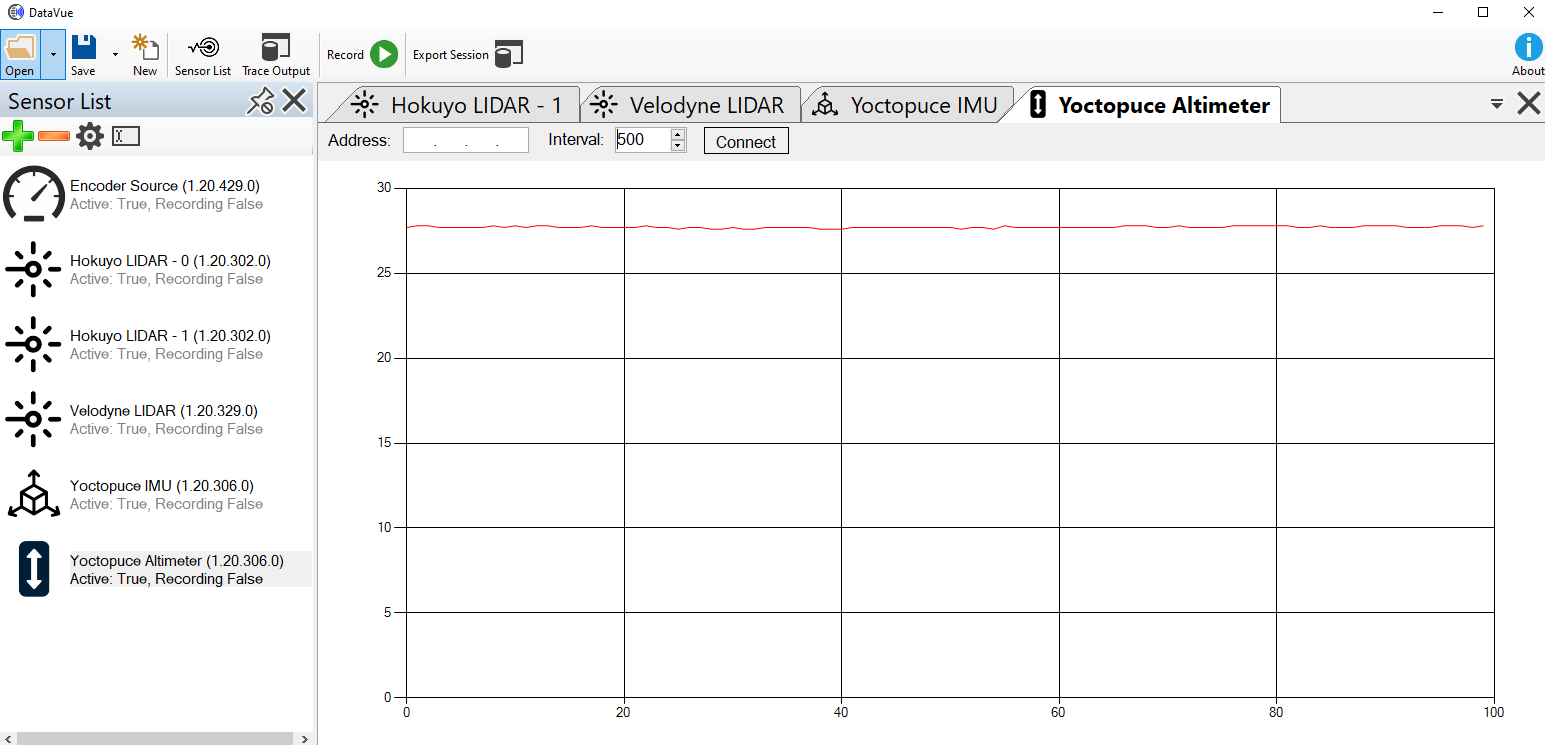Select Yoctopuce Altimeter arrow icon in list

pyautogui.click(x=34, y=569)
